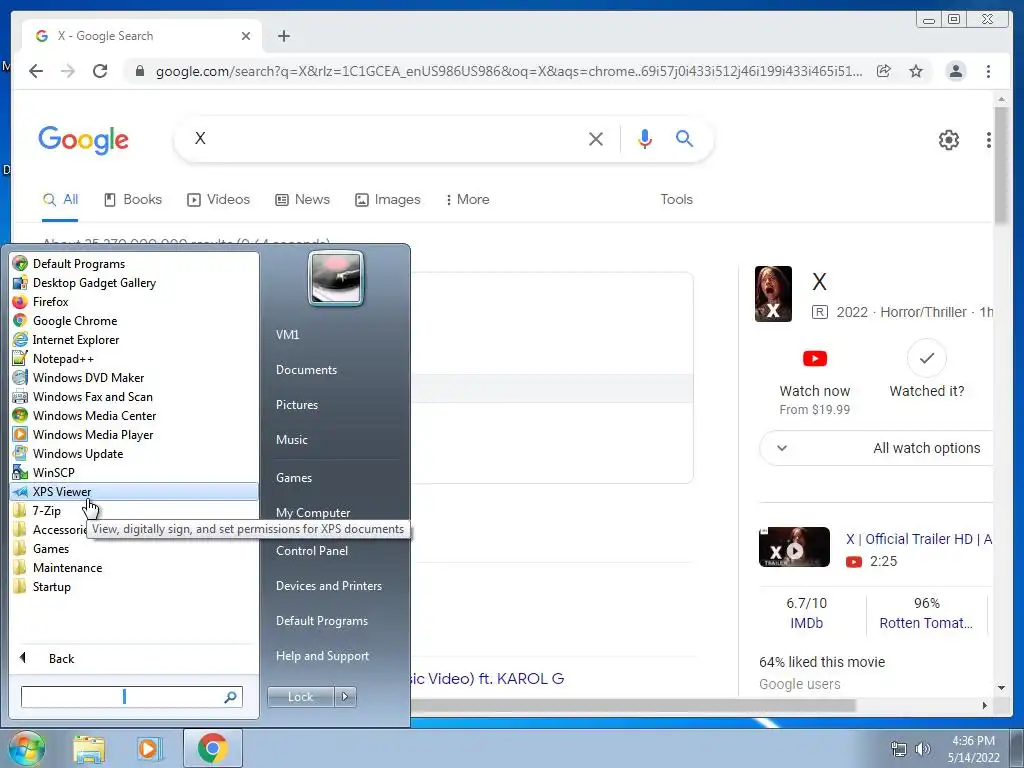Open My Computer
Image resolution: width=1024 pixels, height=768 pixels.
pos(313,513)
